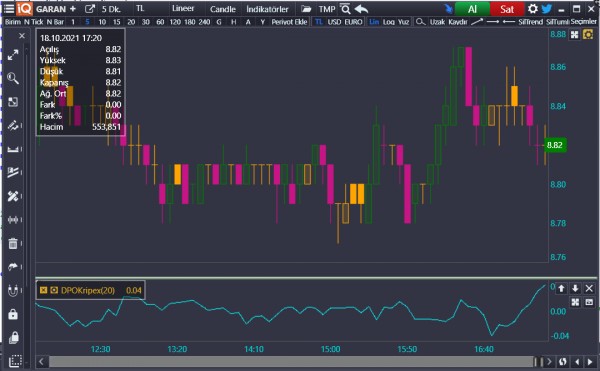This screenshot has height=371, width=600.
Task: Select USD currency option
Action: click(x=334, y=22)
